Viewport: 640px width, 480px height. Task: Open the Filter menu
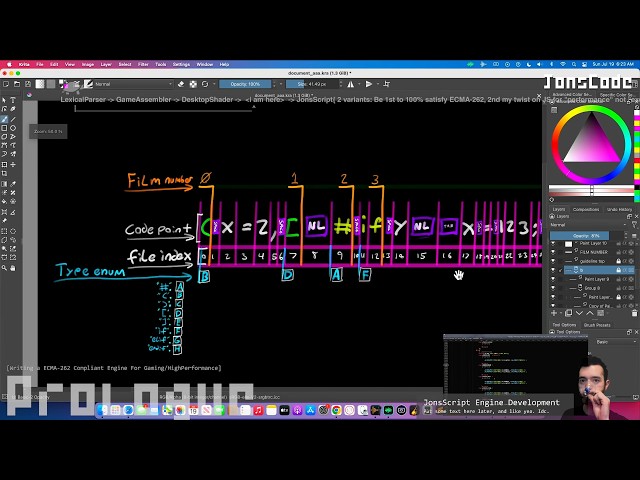pyautogui.click(x=143, y=64)
